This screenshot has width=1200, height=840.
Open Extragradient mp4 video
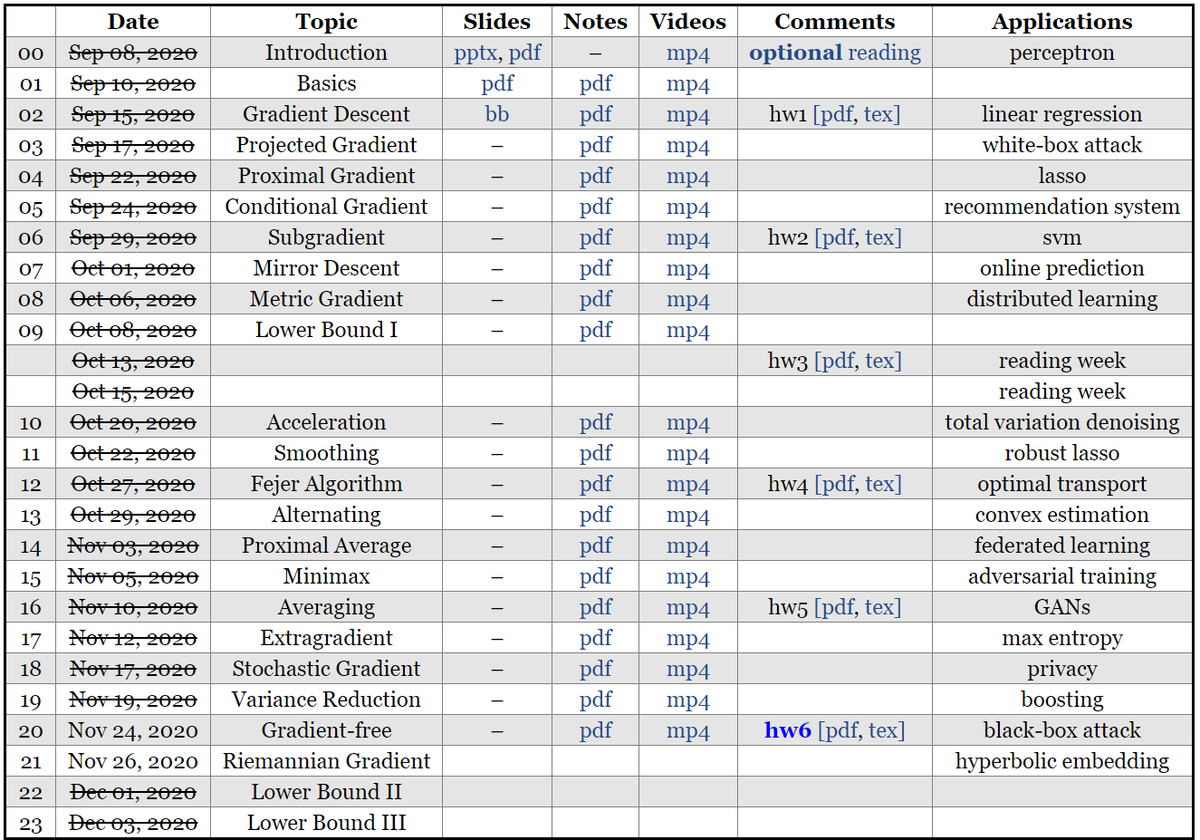tap(688, 639)
